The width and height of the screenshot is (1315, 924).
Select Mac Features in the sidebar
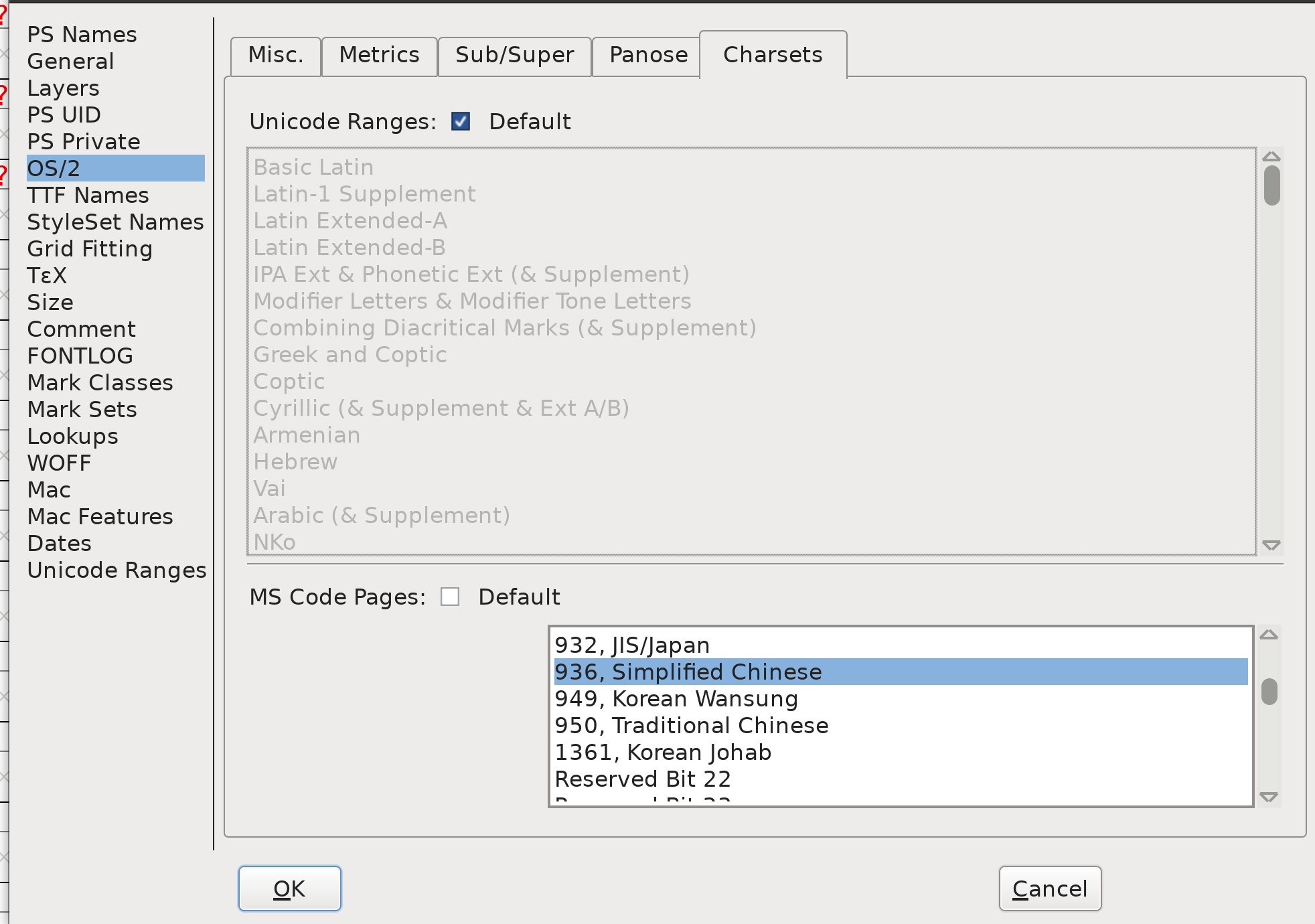point(100,516)
